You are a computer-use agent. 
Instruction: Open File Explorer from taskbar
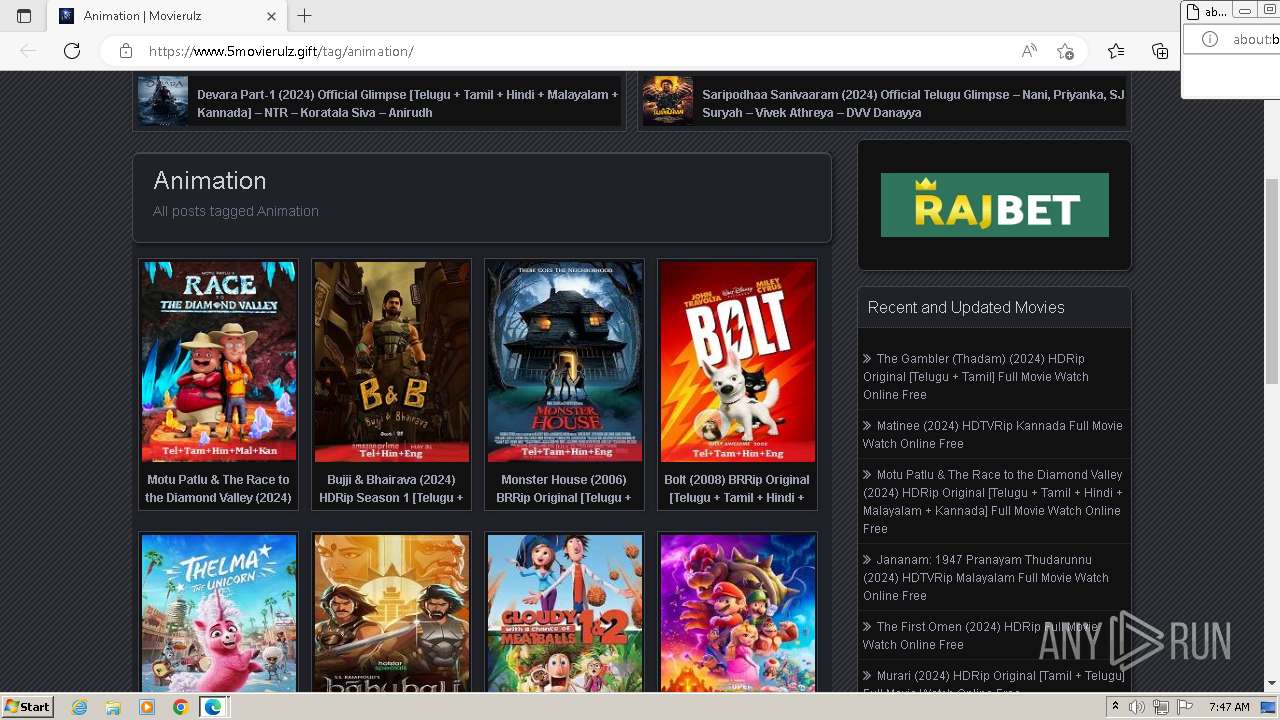pyautogui.click(x=113, y=707)
